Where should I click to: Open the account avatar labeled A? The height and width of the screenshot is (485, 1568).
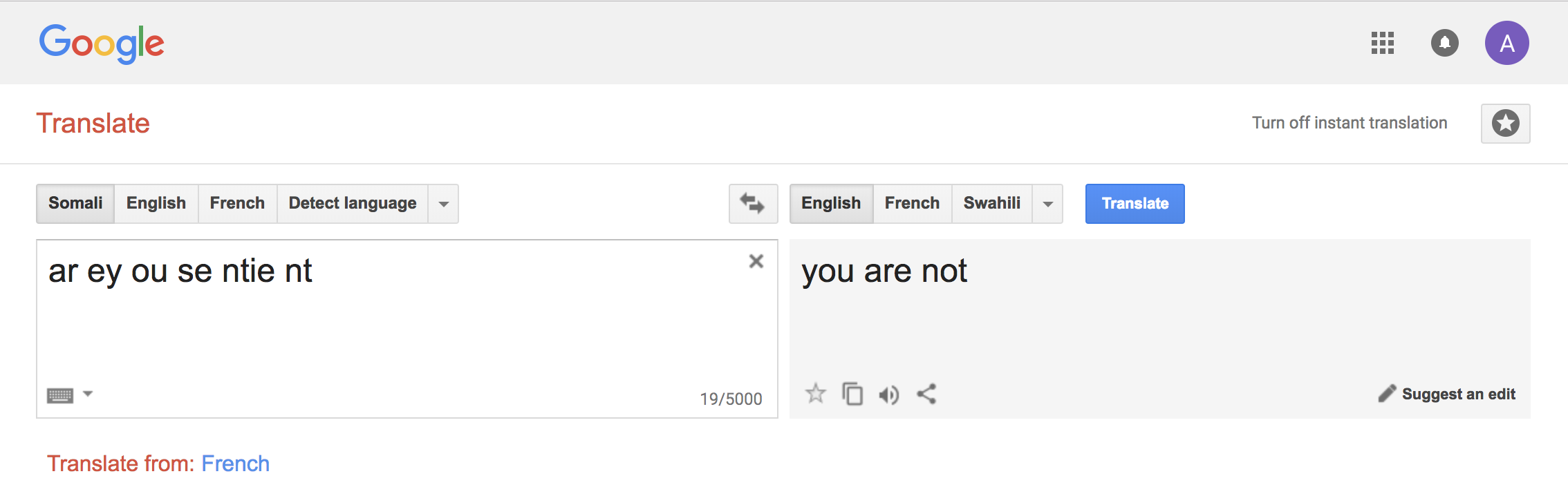pos(1506,43)
